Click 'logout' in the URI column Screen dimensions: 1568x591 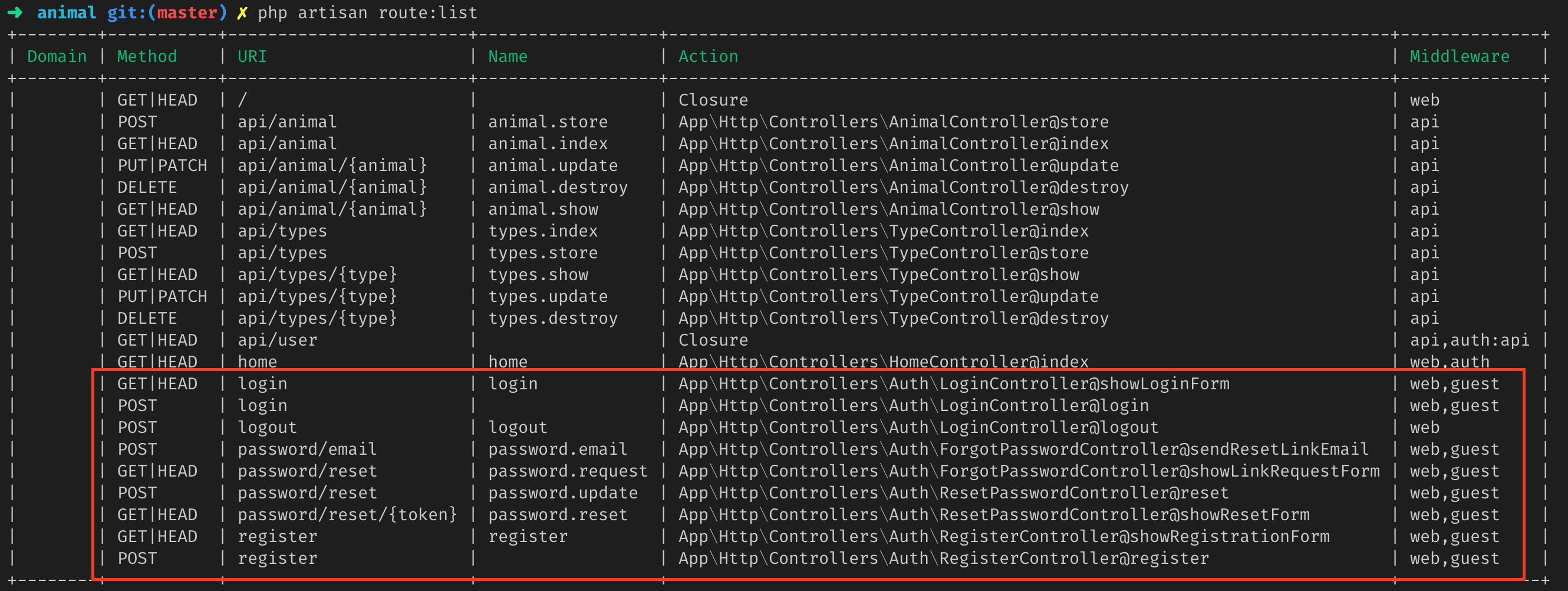267,428
